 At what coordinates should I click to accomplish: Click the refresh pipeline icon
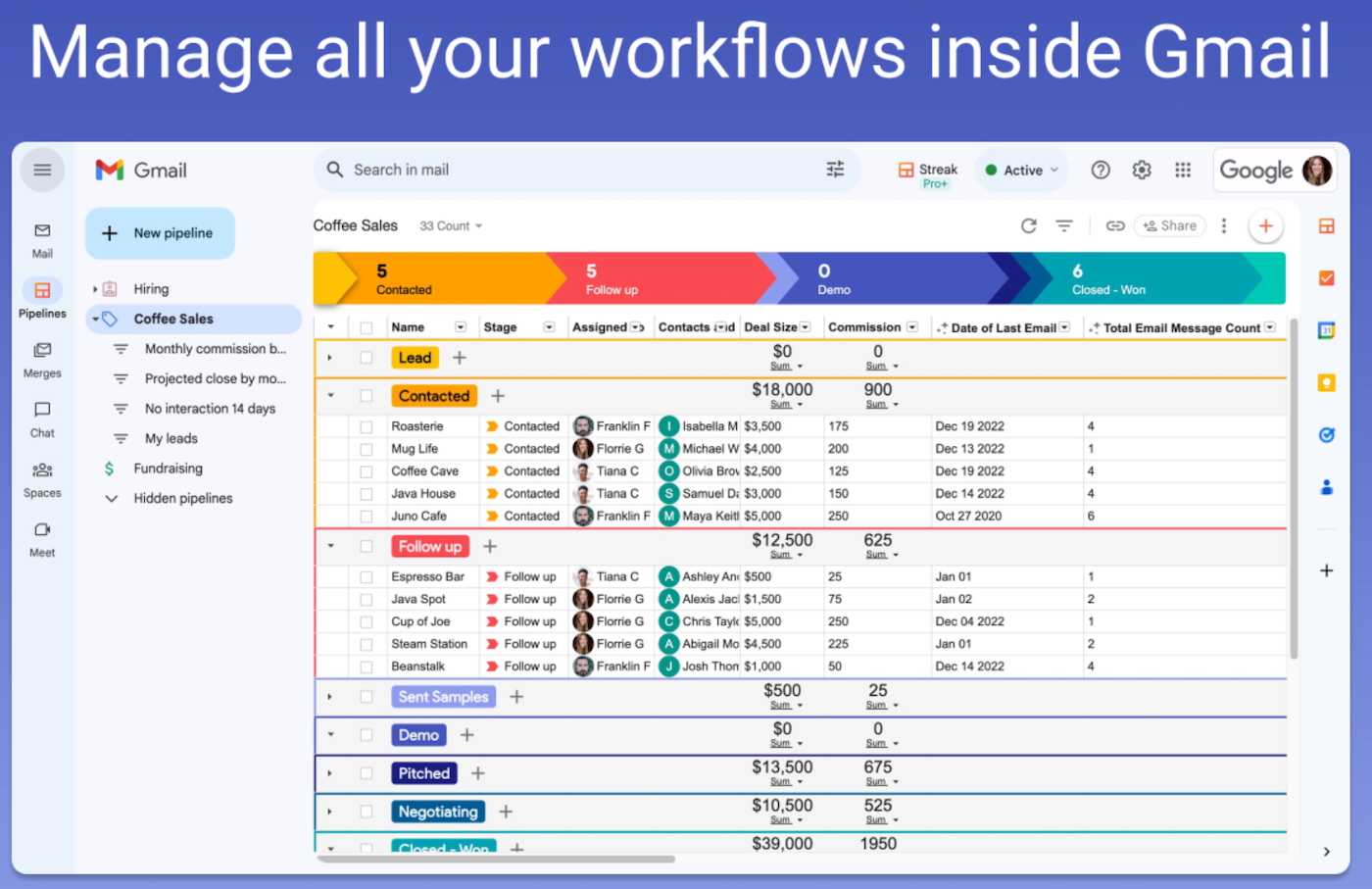pos(1028,226)
